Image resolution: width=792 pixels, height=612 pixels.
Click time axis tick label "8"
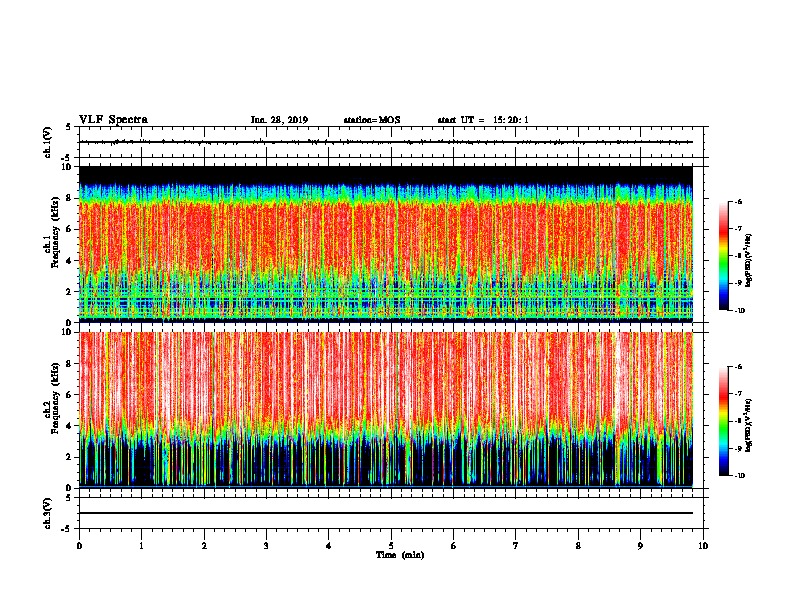[x=578, y=546]
